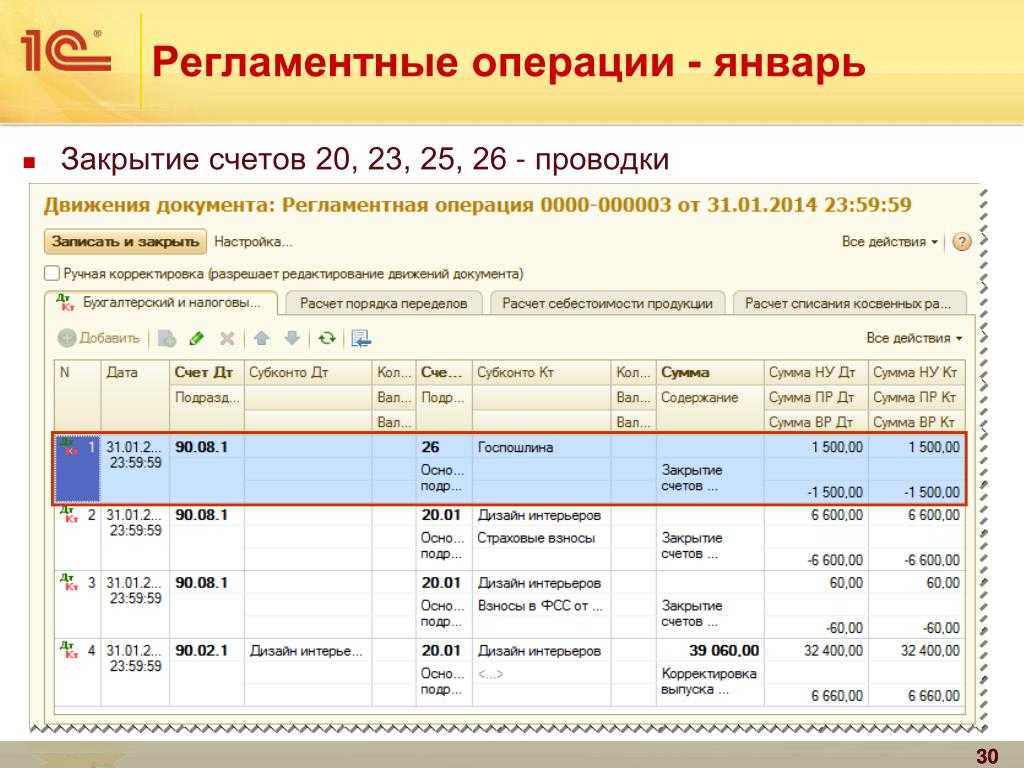Click the Добавить button label

point(109,338)
